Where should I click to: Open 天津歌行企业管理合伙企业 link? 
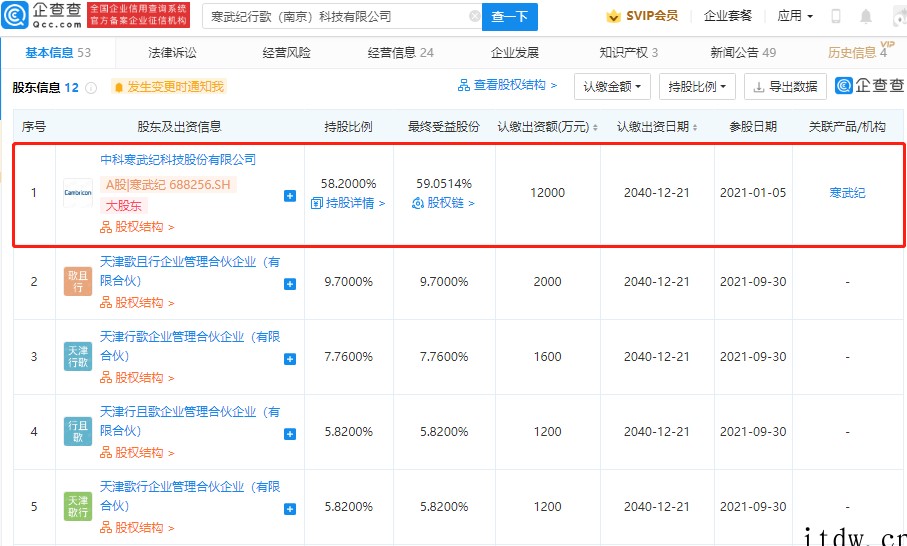(x=190, y=496)
